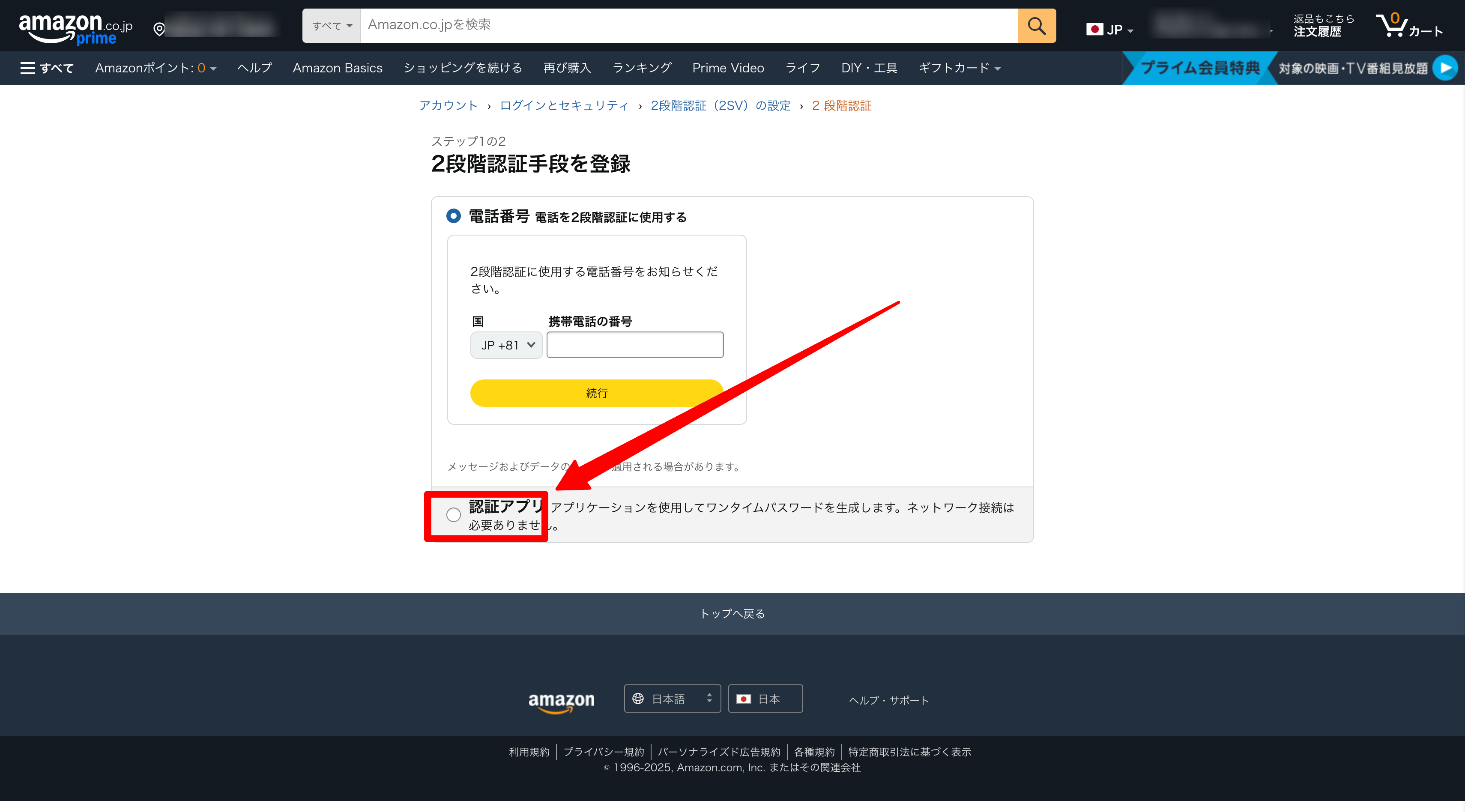Open the すべて search category dropdown
1465x812 pixels.
[332, 26]
